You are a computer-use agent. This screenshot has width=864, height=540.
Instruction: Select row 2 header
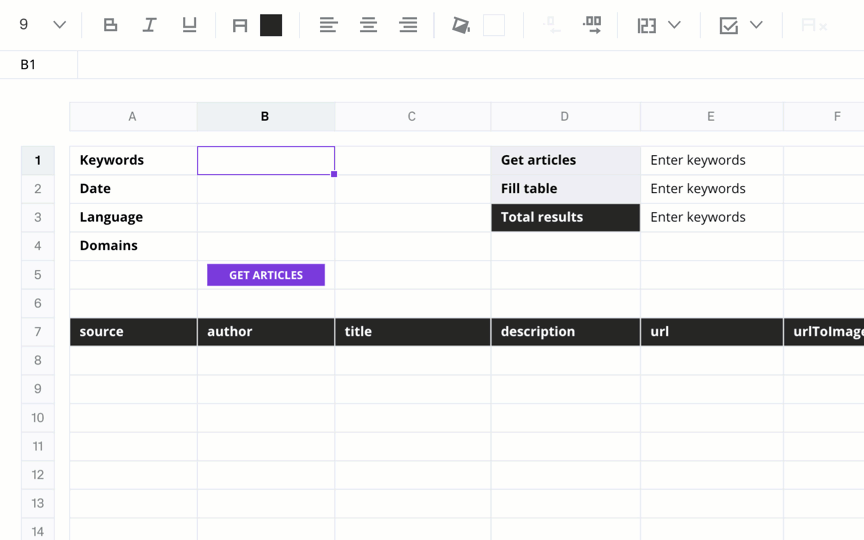click(37, 189)
